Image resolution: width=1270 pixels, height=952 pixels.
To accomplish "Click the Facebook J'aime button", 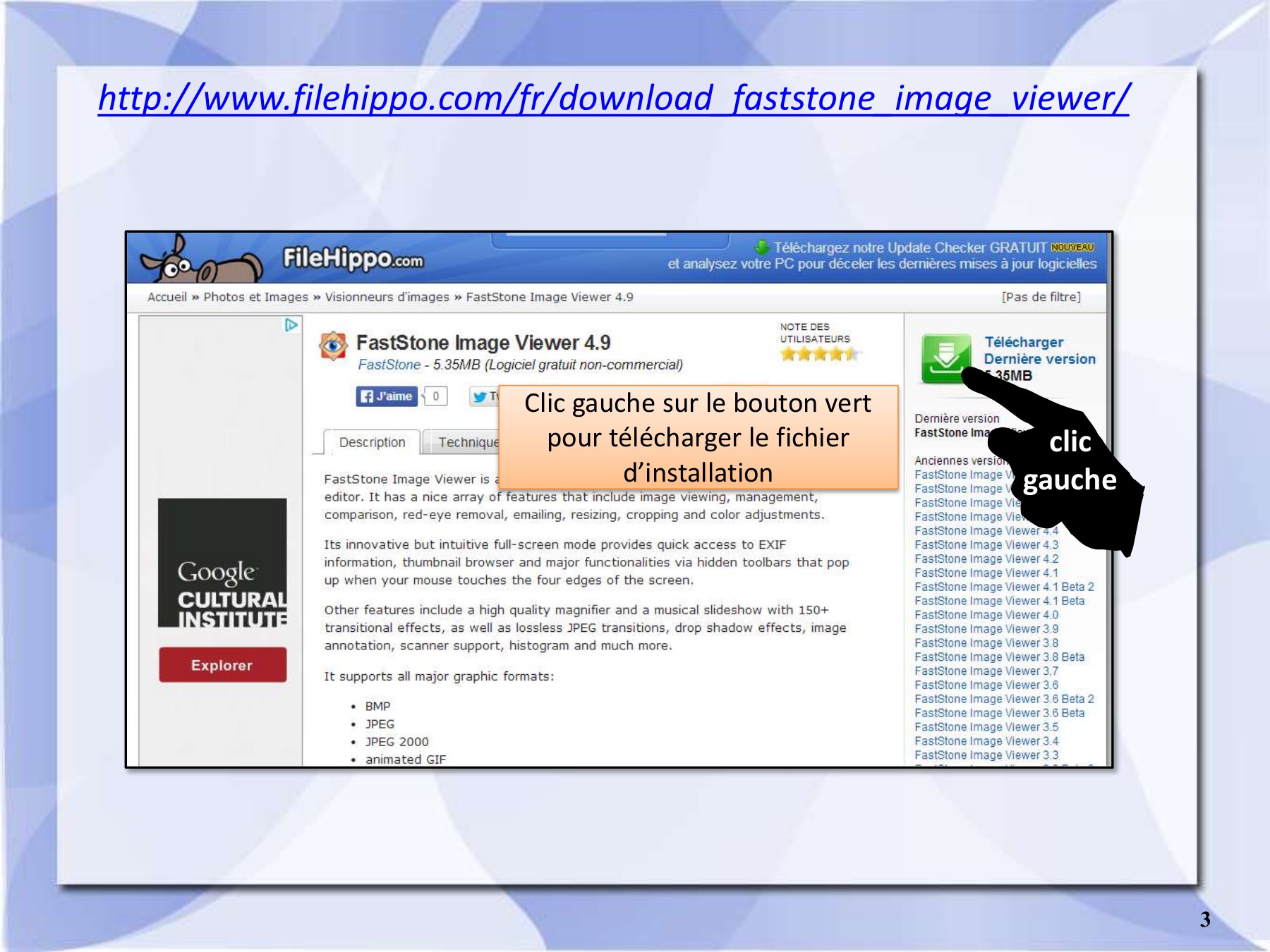I will 386,396.
